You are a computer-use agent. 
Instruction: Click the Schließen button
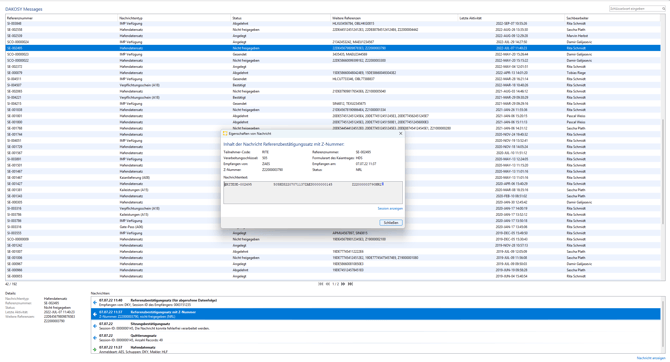pos(391,223)
